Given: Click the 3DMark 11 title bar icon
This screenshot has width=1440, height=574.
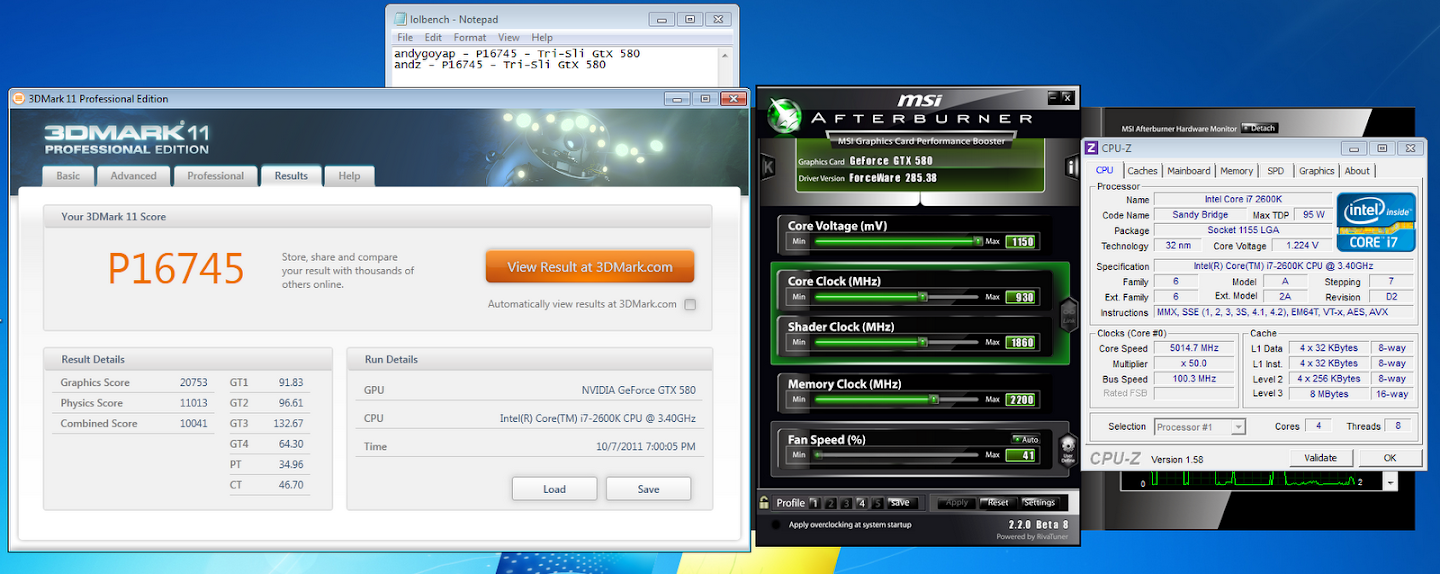Looking at the screenshot, I should tap(18, 98).
